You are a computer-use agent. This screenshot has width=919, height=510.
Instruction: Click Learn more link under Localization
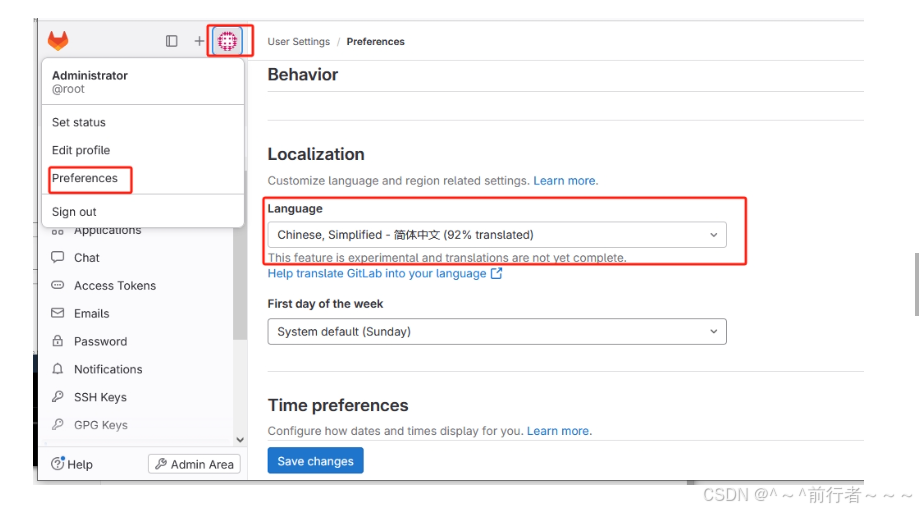(564, 181)
